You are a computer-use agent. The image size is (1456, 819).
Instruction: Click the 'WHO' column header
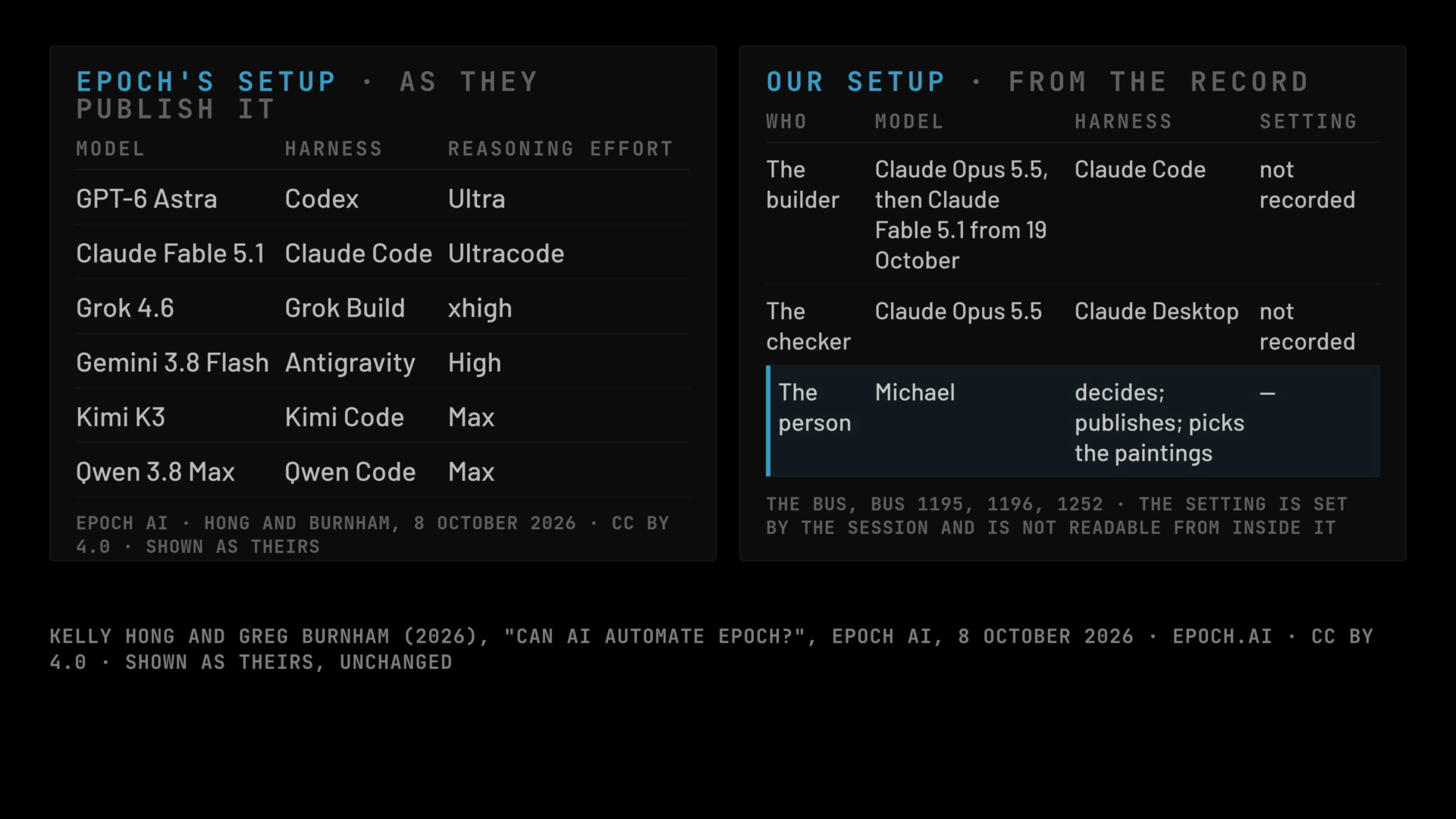[786, 121]
